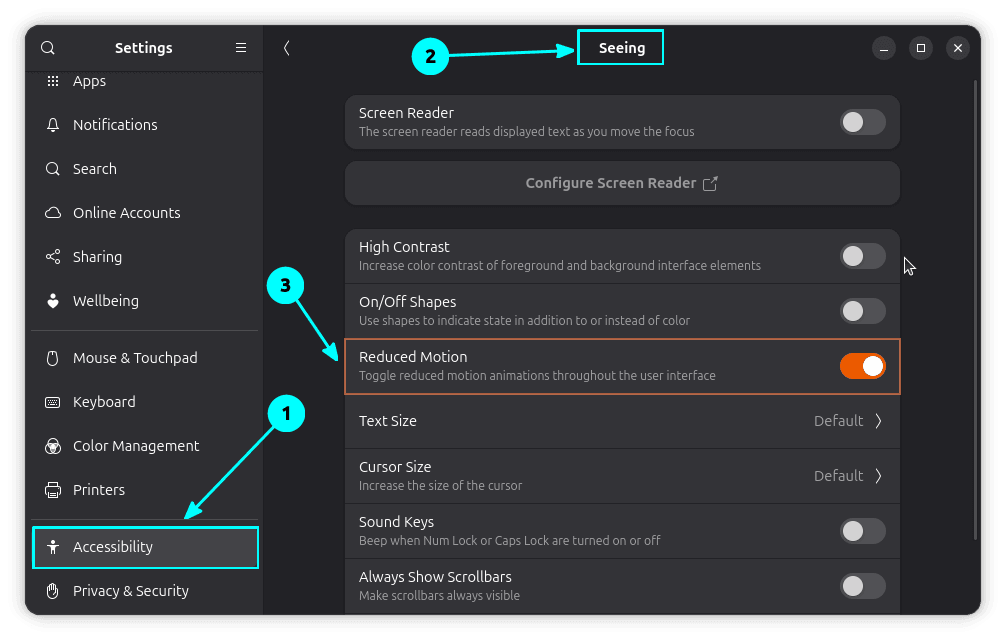
Task: Maximize the Settings window
Action: [x=921, y=48]
